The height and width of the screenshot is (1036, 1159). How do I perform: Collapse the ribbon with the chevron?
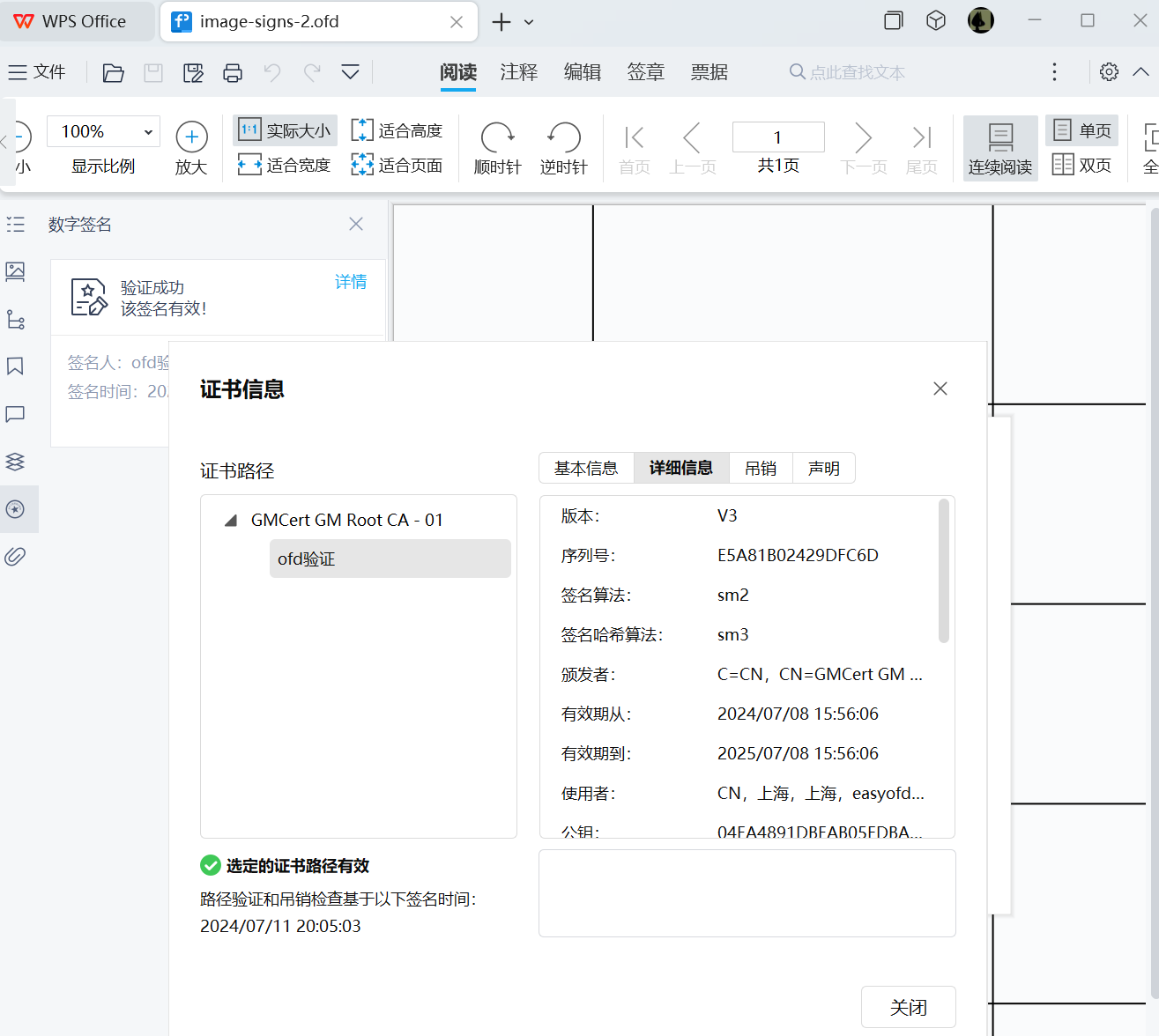click(x=1140, y=72)
